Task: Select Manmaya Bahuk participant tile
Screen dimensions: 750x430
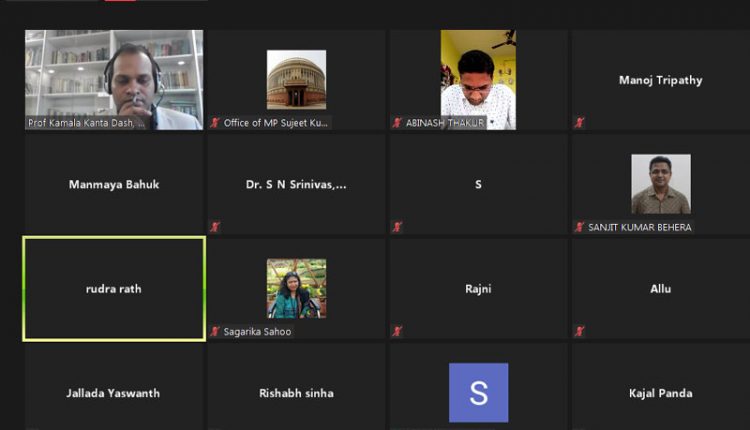Action: 114,184
